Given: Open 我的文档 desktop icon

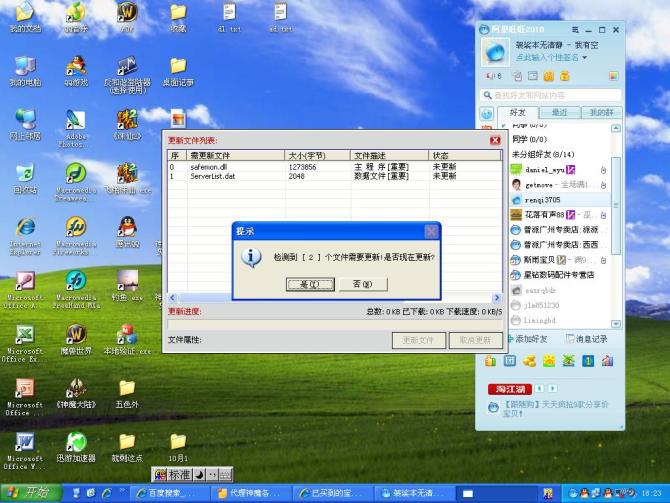Looking at the screenshot, I should point(25,17).
